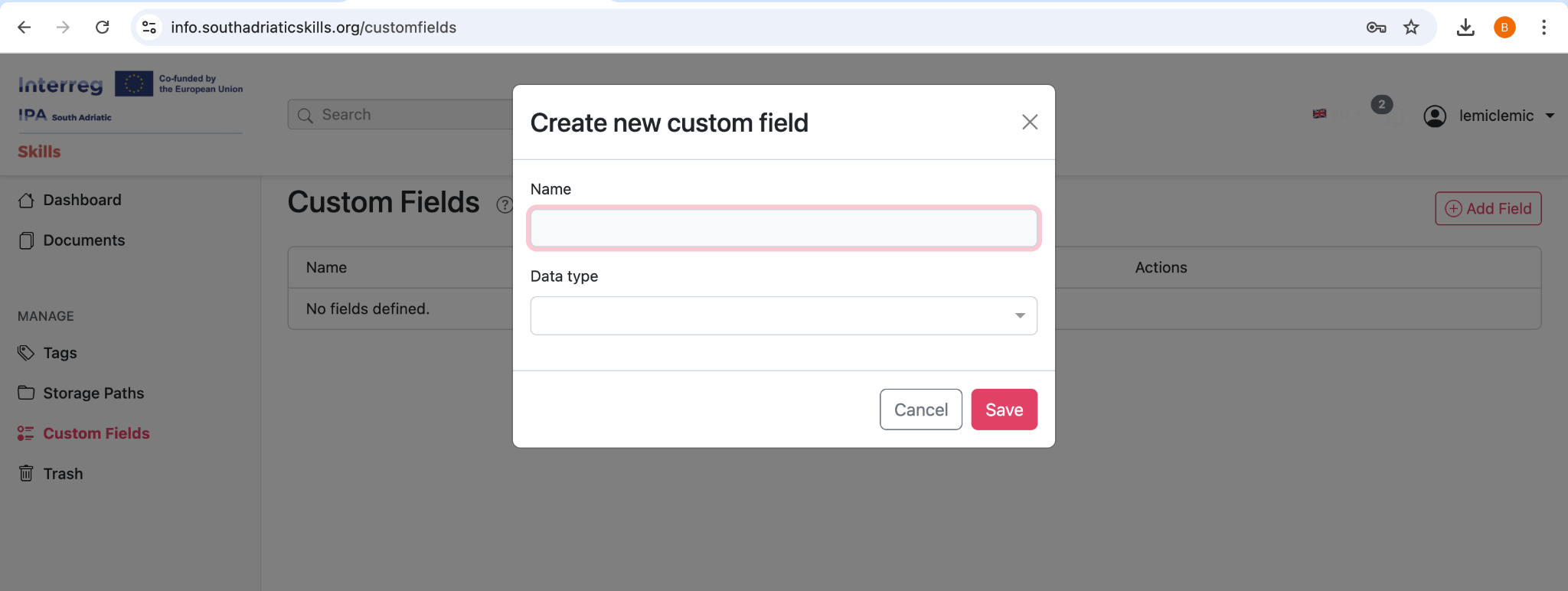Change language via UK flag icon

pos(1319,113)
